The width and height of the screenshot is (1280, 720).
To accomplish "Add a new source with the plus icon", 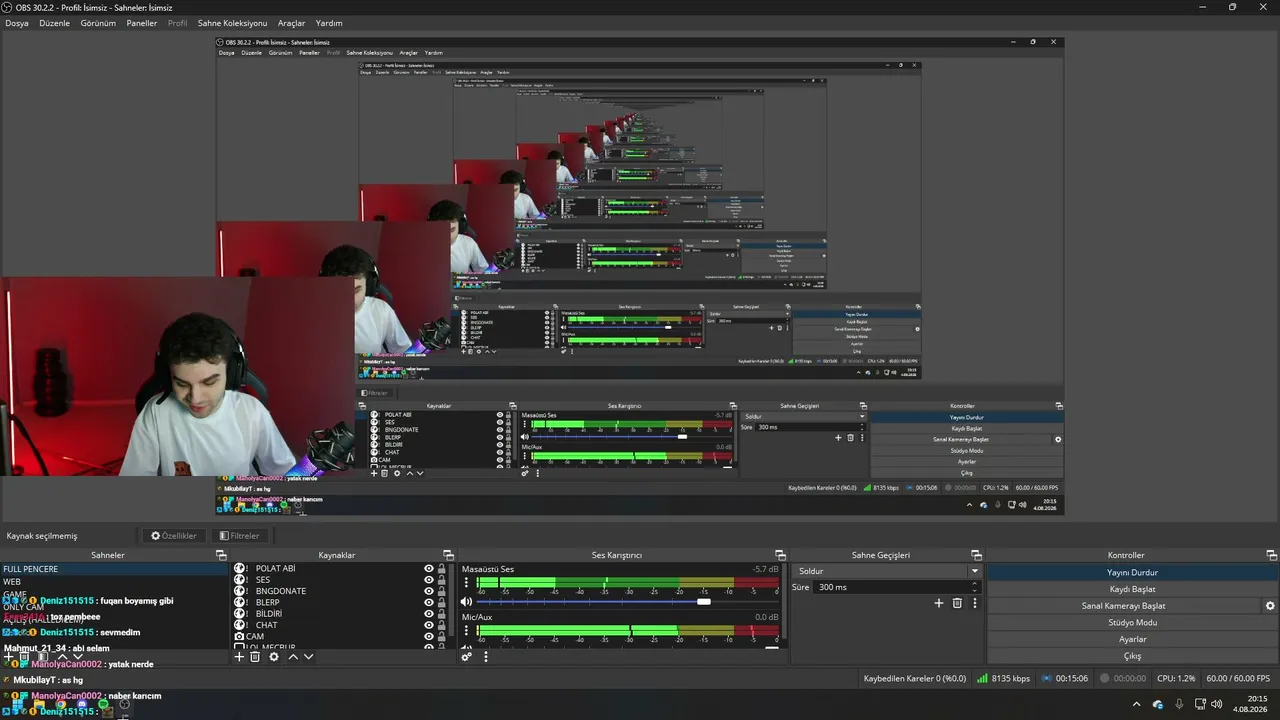I will click(239, 657).
